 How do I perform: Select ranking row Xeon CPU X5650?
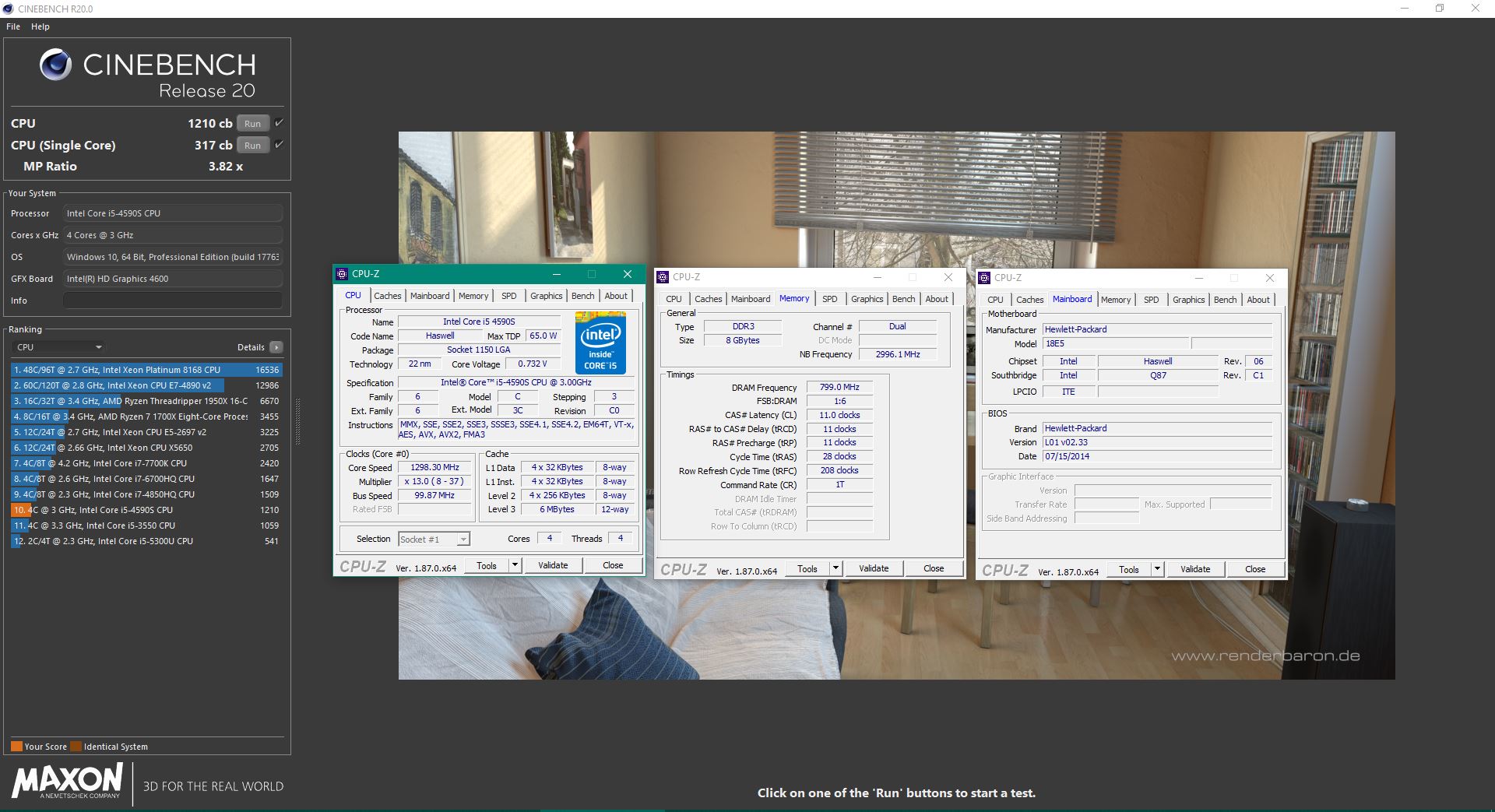(146, 448)
